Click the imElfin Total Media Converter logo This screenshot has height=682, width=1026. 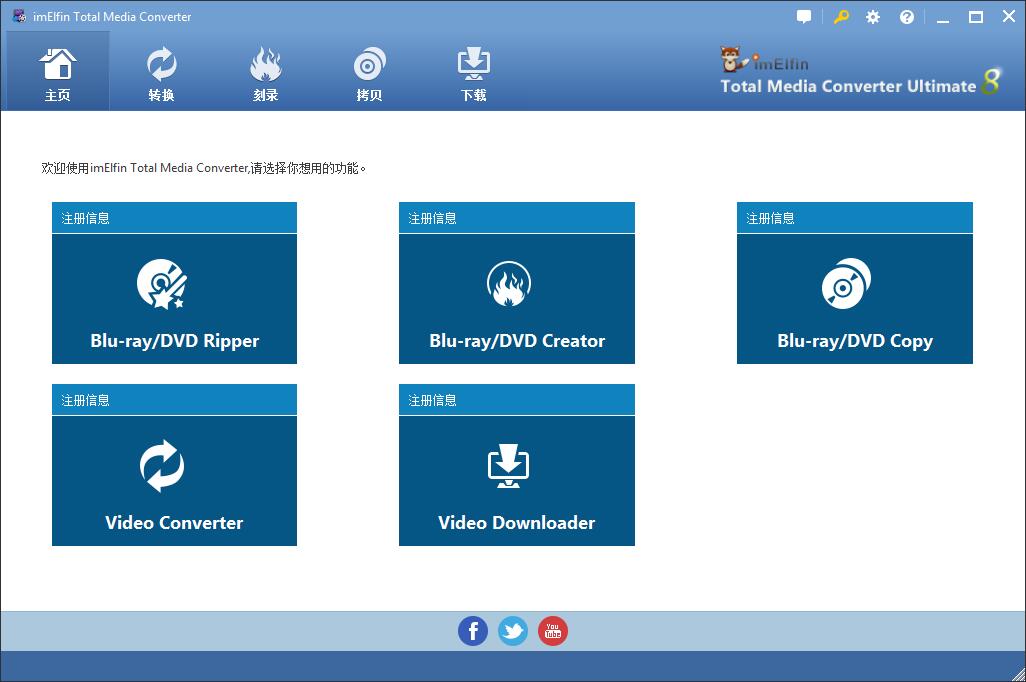pos(858,73)
